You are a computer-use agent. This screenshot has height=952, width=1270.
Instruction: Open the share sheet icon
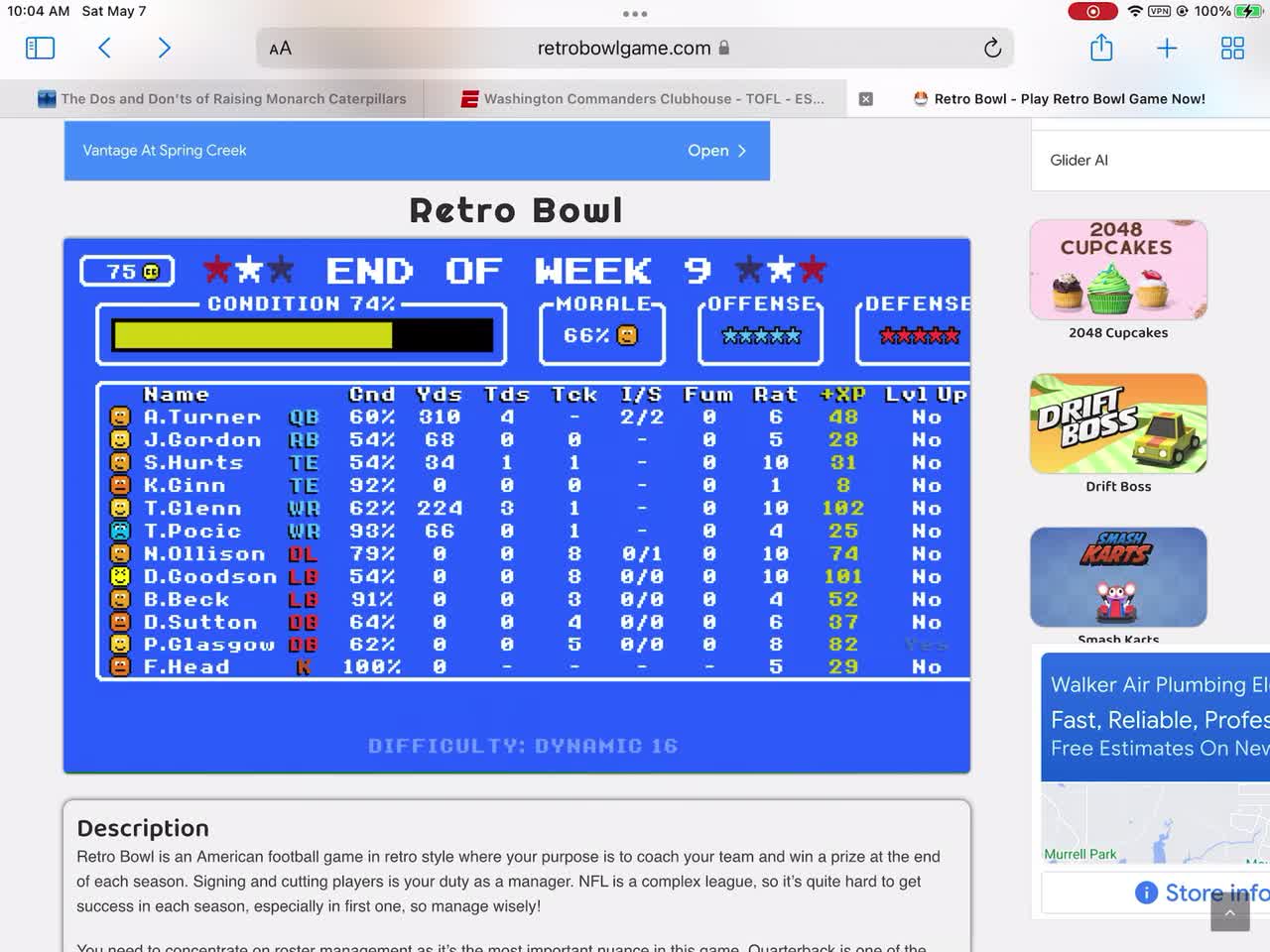click(1101, 47)
